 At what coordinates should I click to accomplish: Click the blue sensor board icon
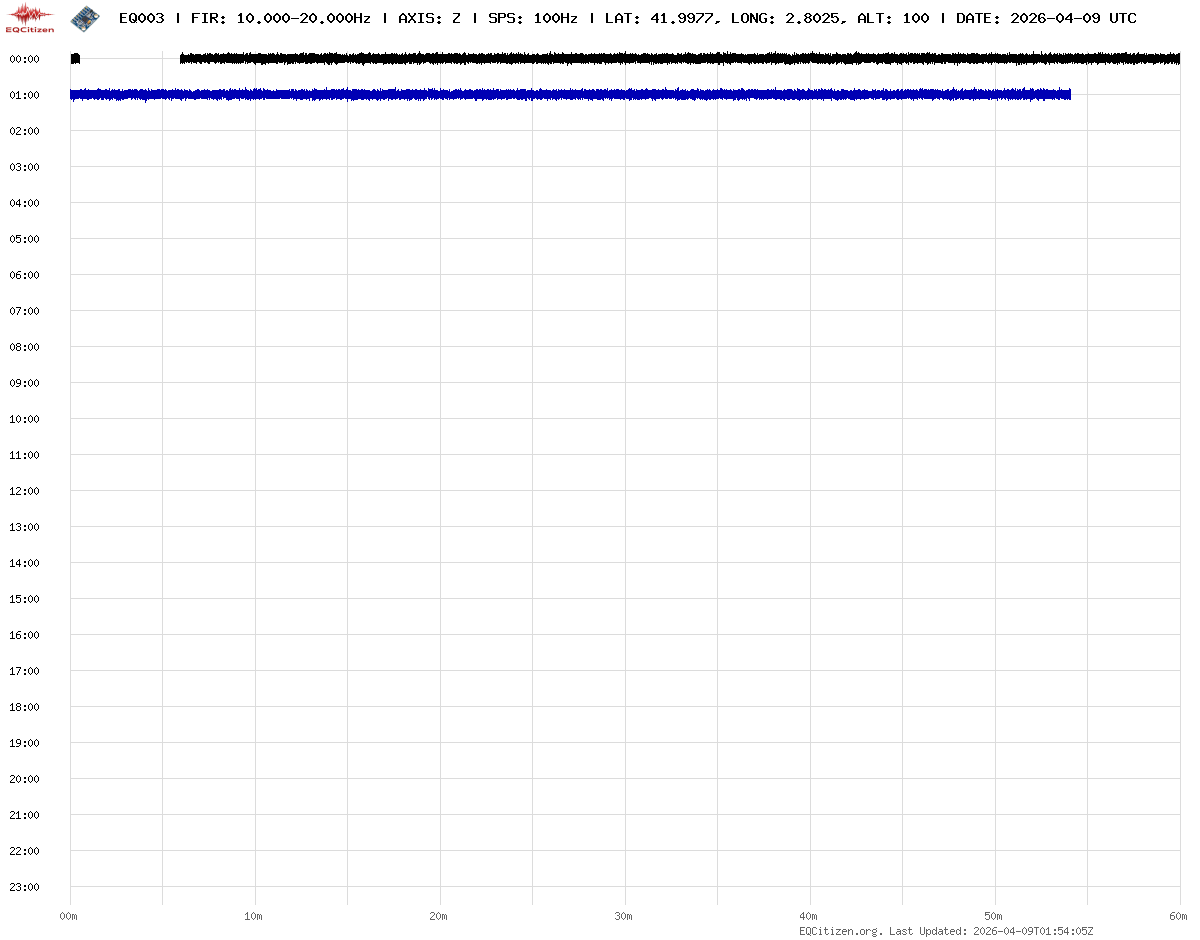85,17
